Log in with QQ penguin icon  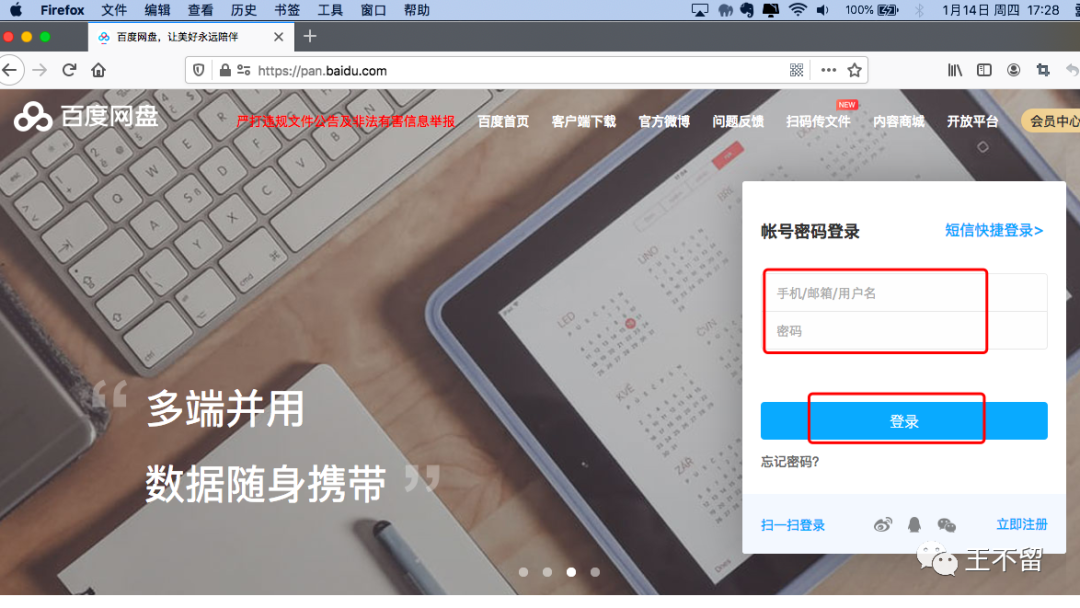point(914,525)
